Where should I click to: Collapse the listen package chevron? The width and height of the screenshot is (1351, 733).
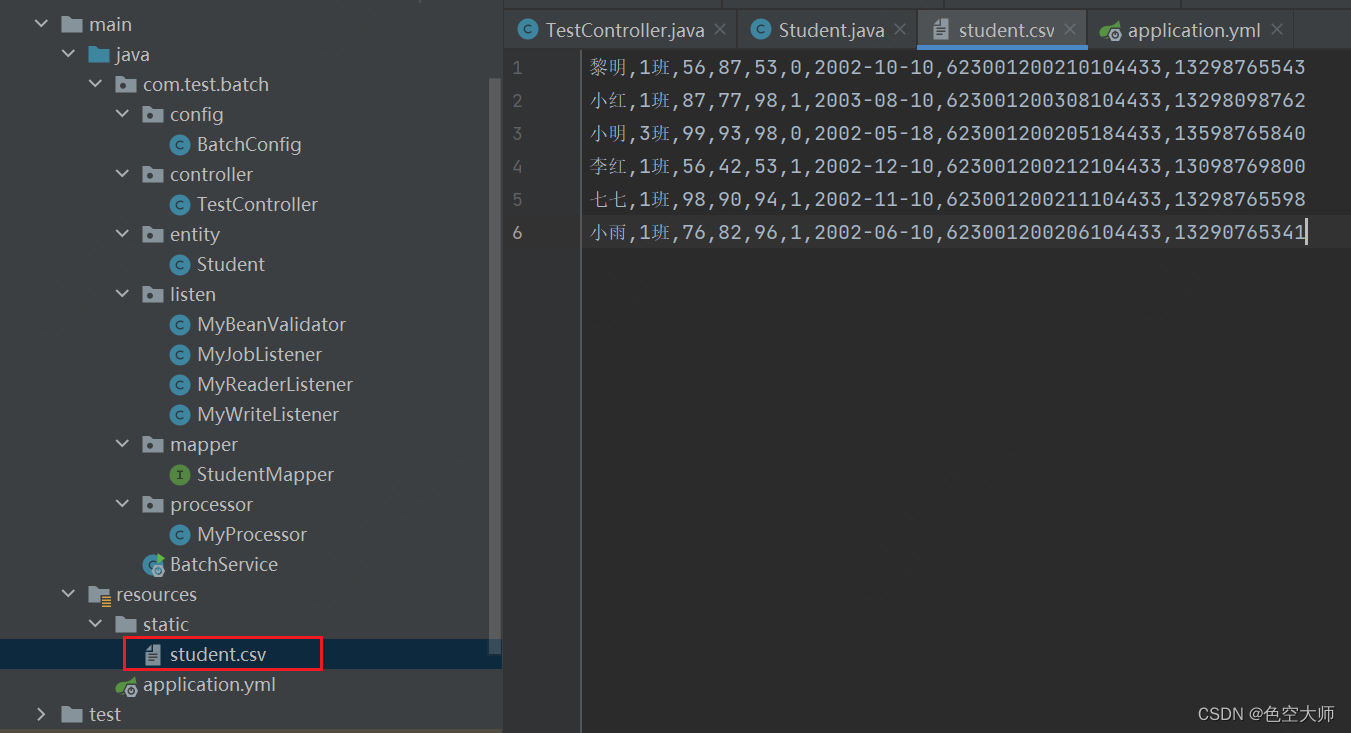[122, 294]
